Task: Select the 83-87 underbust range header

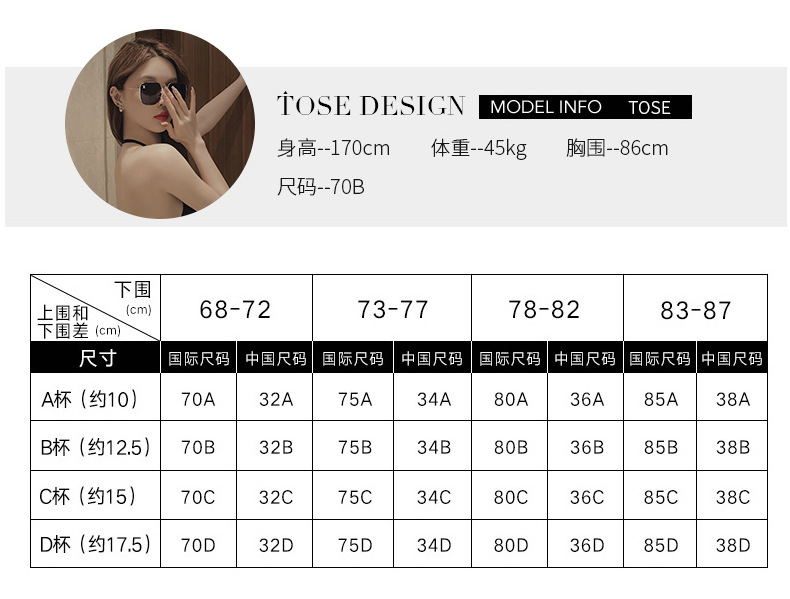Action: 695,310
